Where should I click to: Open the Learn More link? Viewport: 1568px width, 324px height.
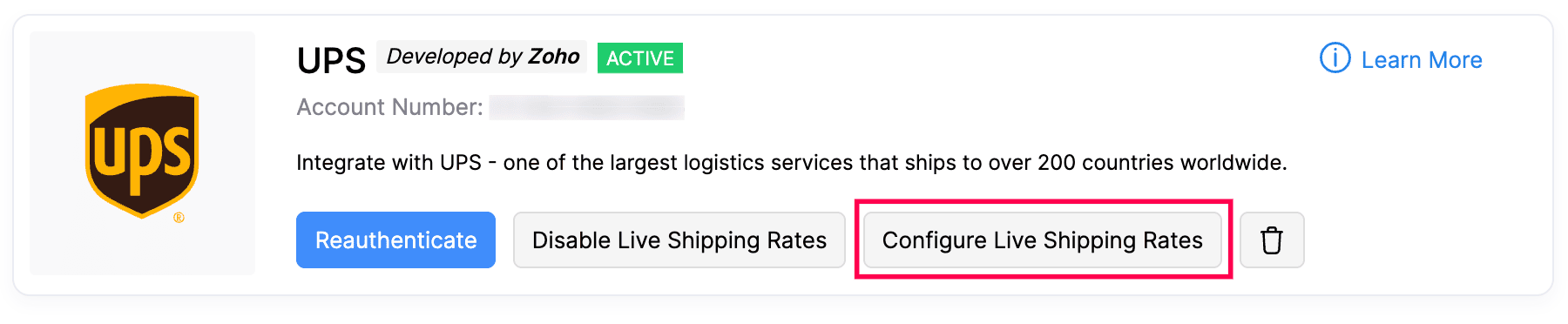[1422, 60]
